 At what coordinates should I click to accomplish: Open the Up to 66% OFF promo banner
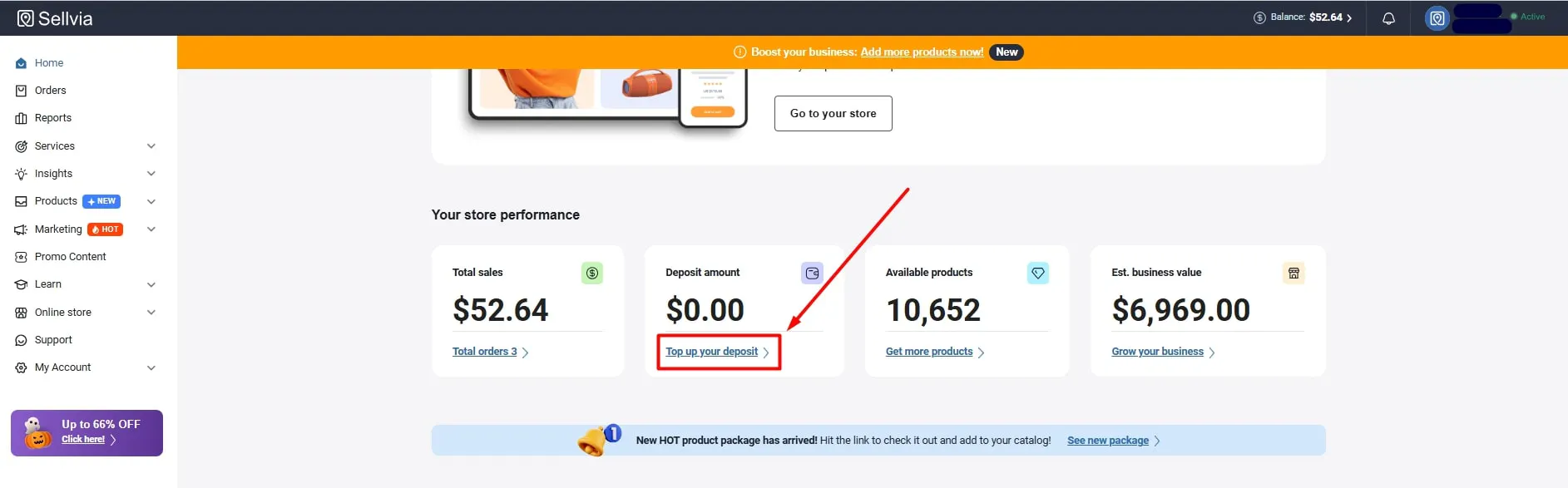tap(86, 432)
